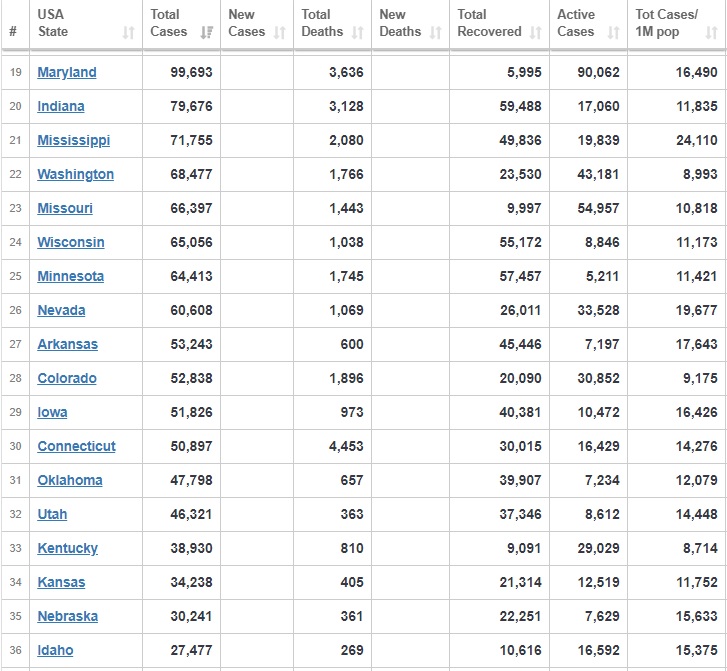This screenshot has height=671, width=727.
Task: Click the # rank column header
Action: (13, 32)
